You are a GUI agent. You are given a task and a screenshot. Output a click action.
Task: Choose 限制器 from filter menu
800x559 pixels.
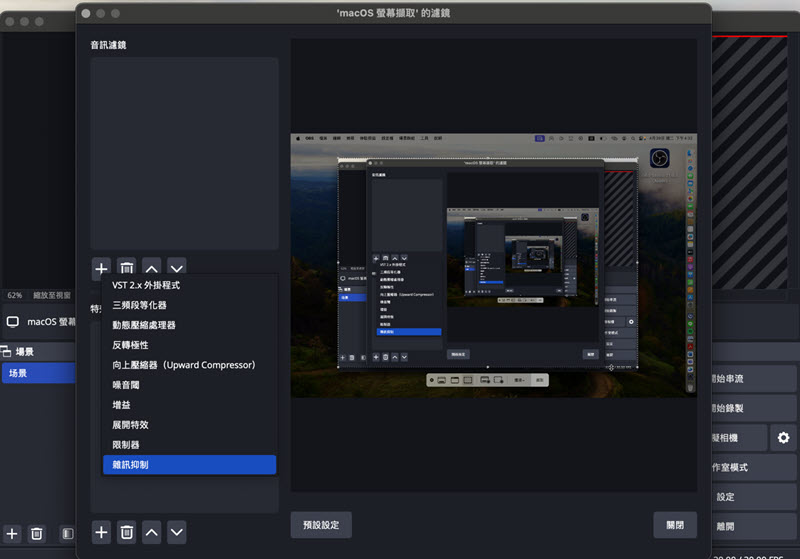pyautogui.click(x=190, y=445)
